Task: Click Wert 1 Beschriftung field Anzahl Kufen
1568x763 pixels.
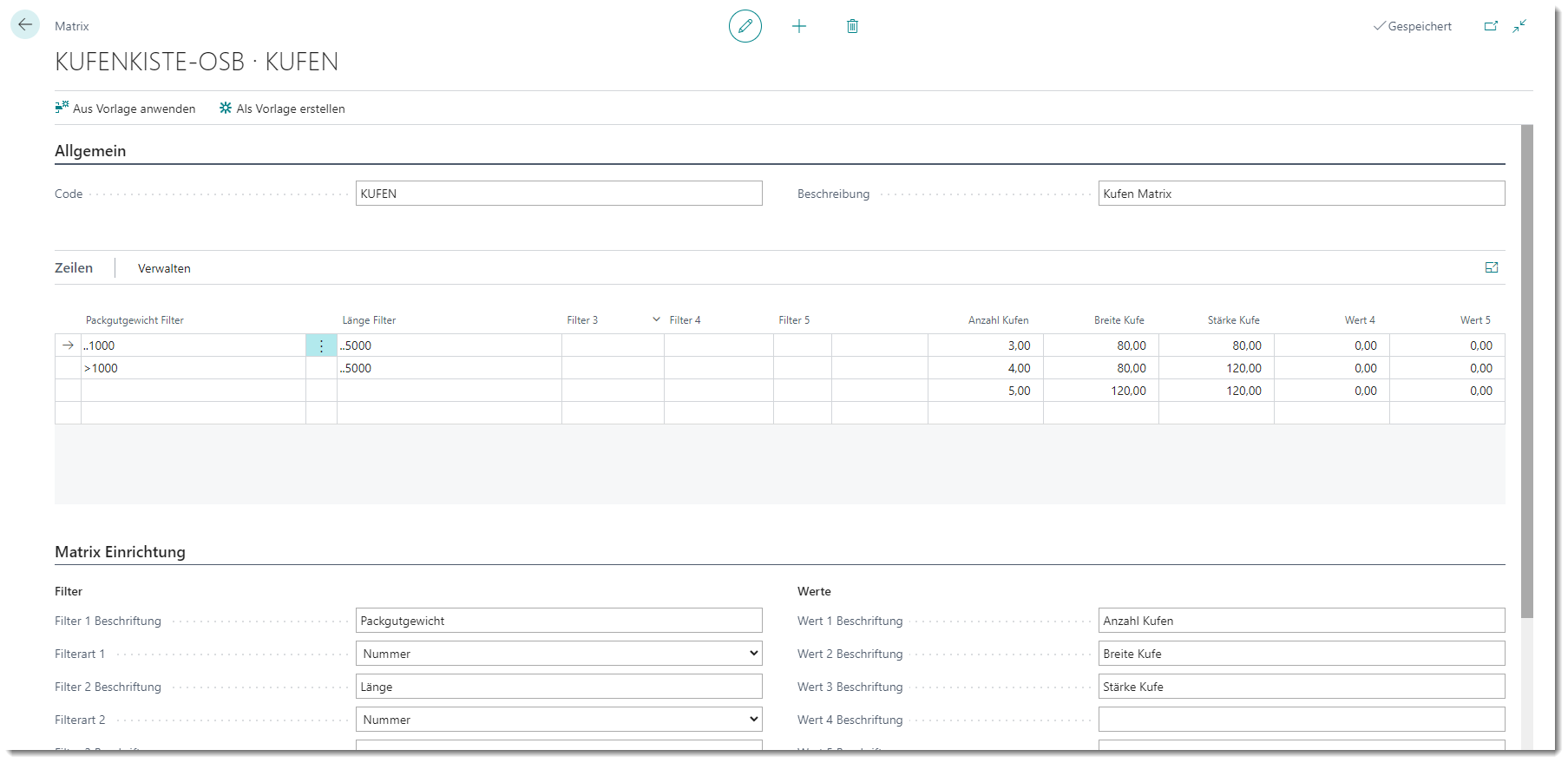Action: [1302, 620]
